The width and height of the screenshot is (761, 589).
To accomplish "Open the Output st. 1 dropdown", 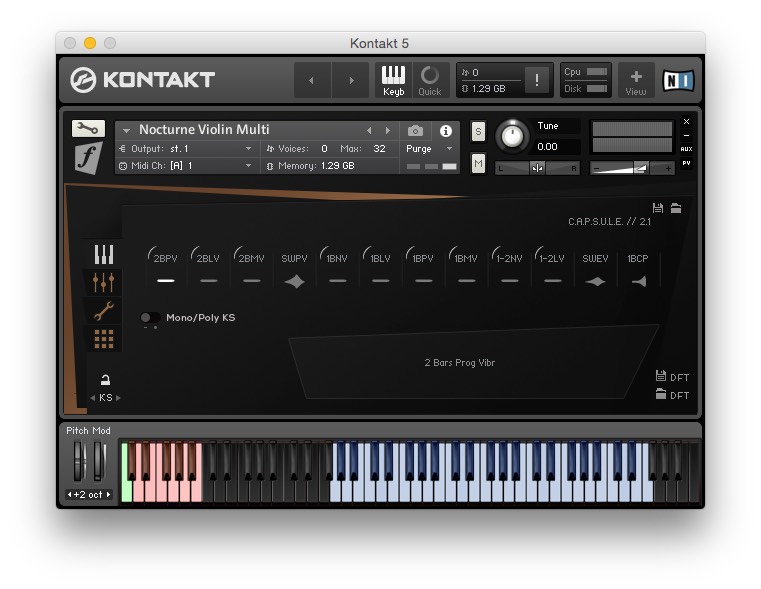I will [186, 148].
